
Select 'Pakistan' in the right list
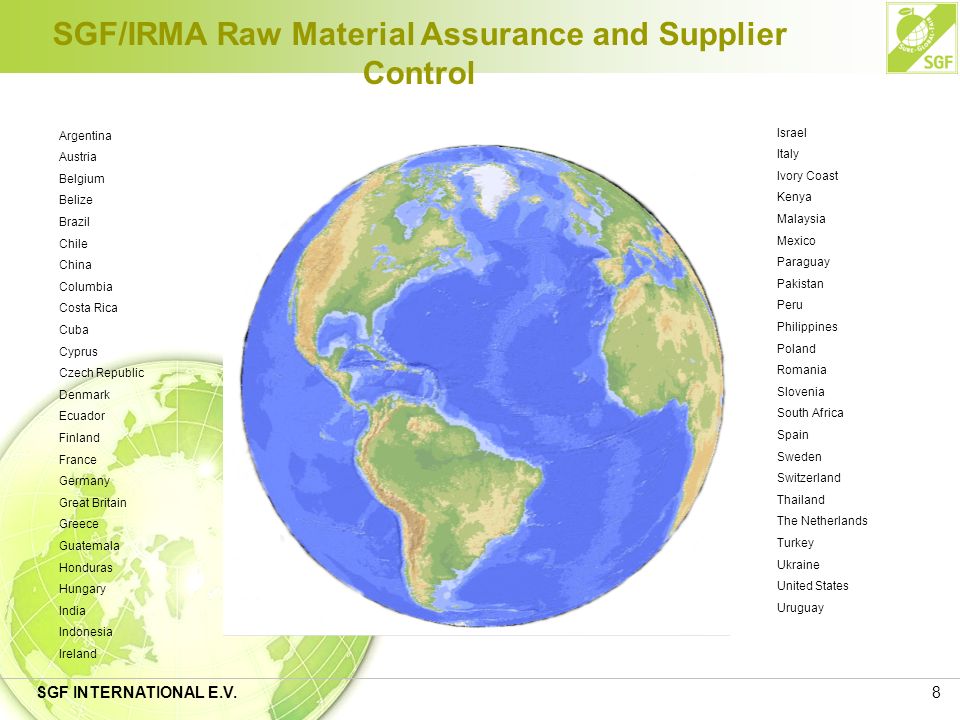point(800,283)
